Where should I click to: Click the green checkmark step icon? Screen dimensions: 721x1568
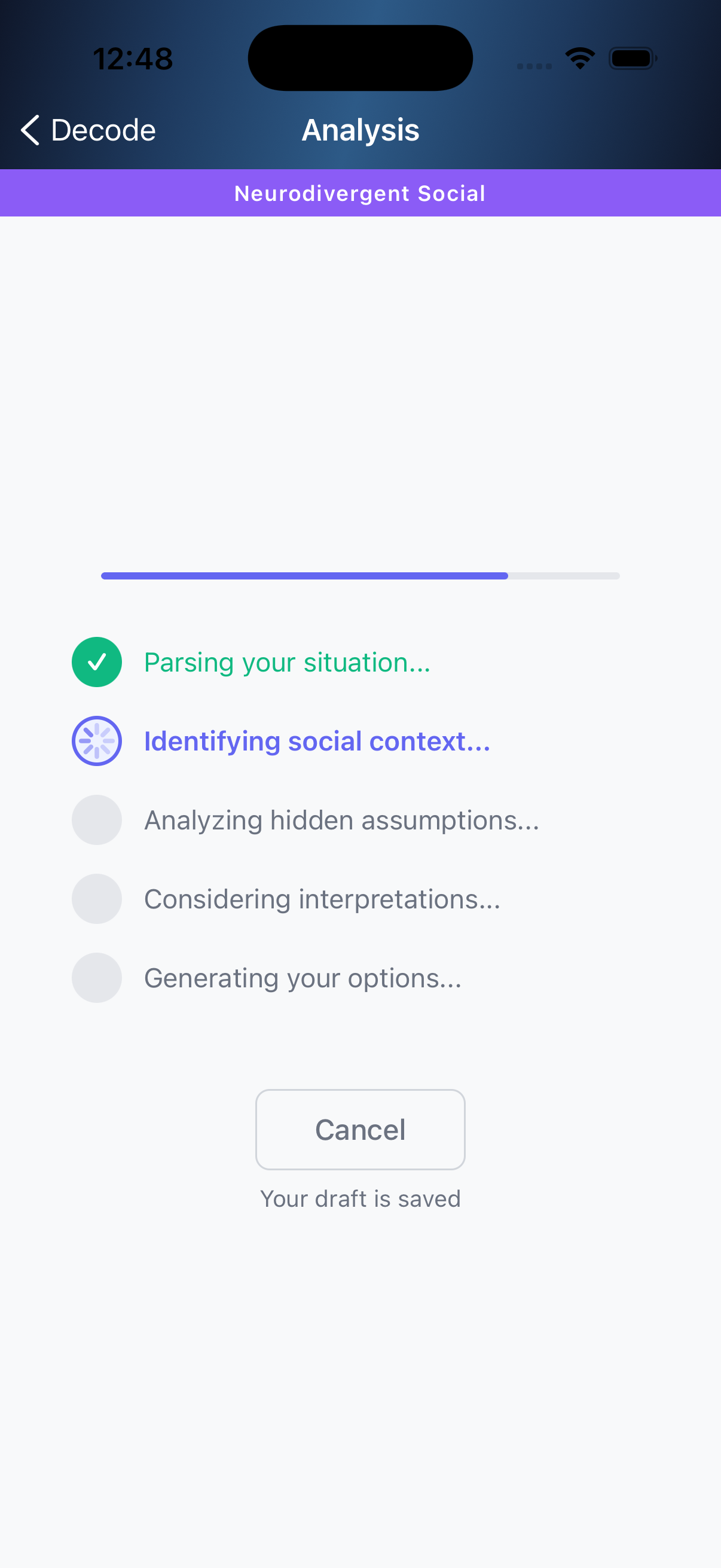pyautogui.click(x=97, y=661)
